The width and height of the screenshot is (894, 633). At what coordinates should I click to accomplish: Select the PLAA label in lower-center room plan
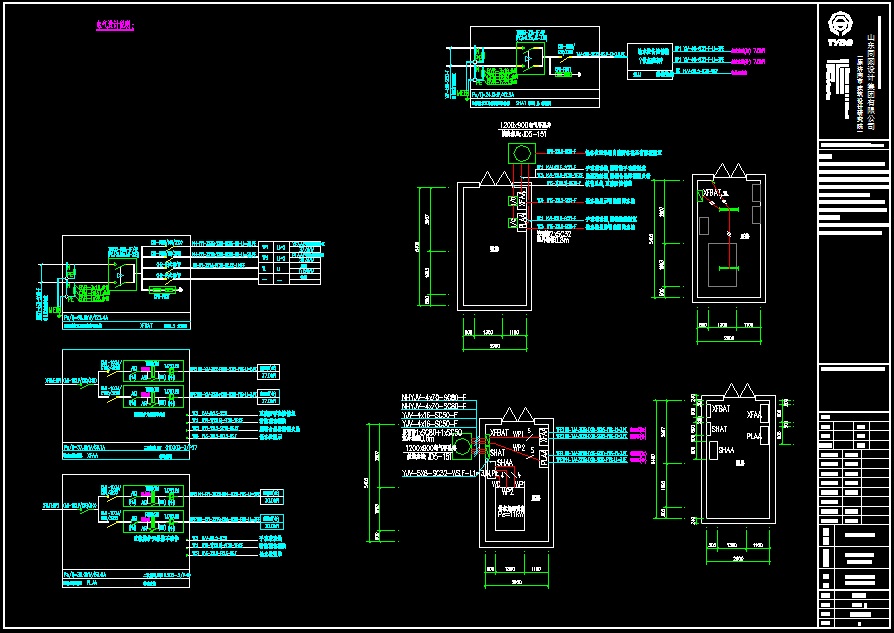point(544,457)
